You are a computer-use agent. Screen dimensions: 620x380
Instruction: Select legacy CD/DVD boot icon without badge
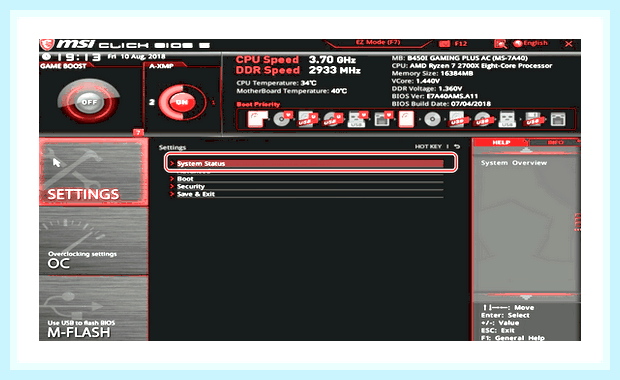click(432, 119)
